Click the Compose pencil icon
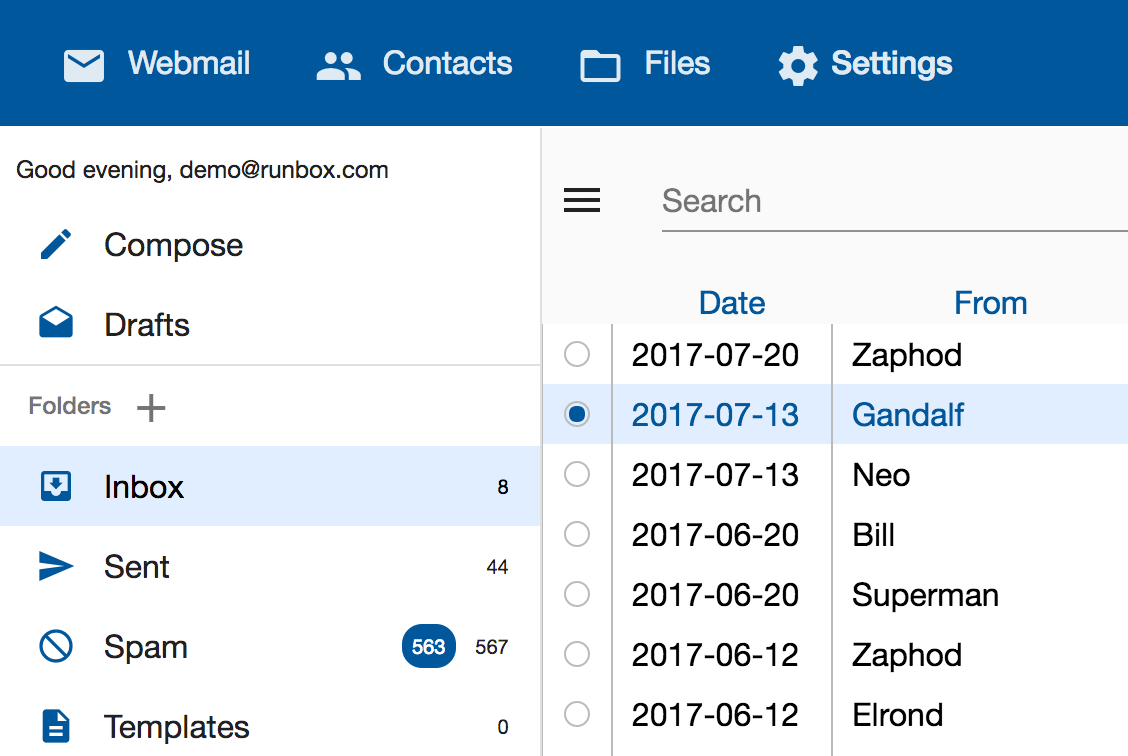Image resolution: width=1128 pixels, height=756 pixels. [57, 243]
